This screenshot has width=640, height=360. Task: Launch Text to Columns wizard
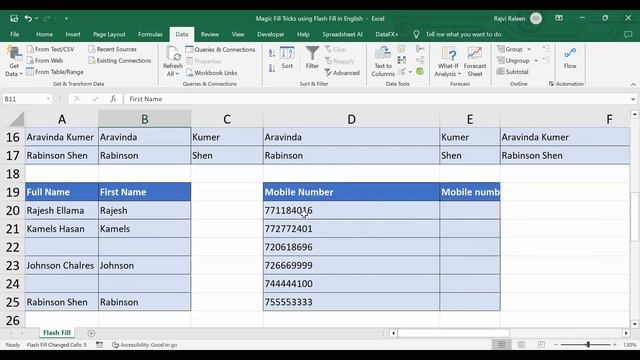point(383,61)
